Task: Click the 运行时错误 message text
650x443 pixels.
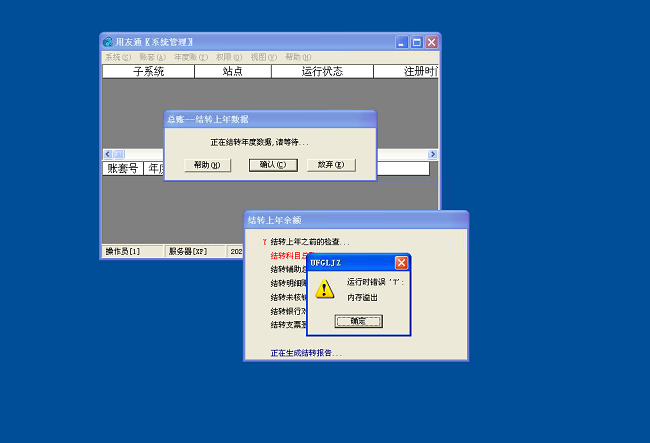Action: [x=375, y=282]
